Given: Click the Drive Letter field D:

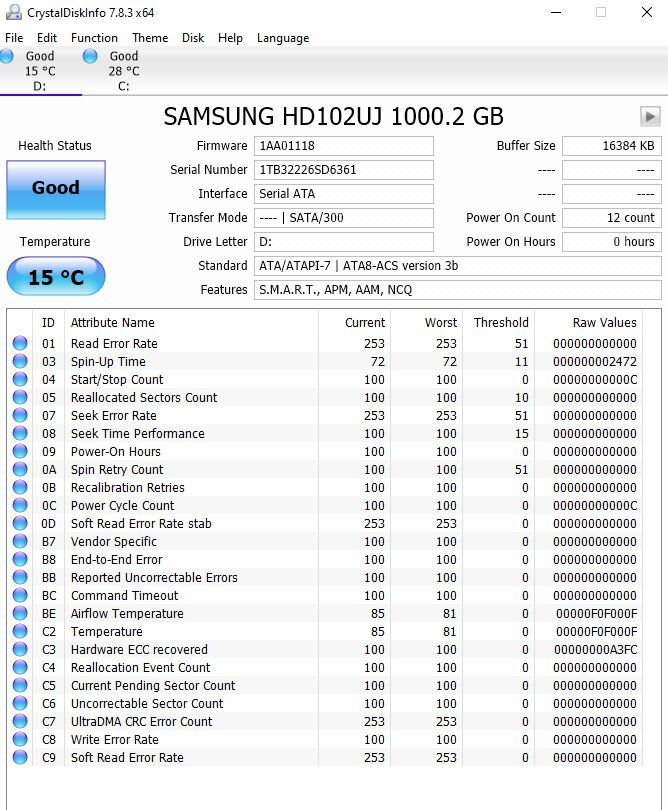Looking at the screenshot, I should tap(344, 242).
